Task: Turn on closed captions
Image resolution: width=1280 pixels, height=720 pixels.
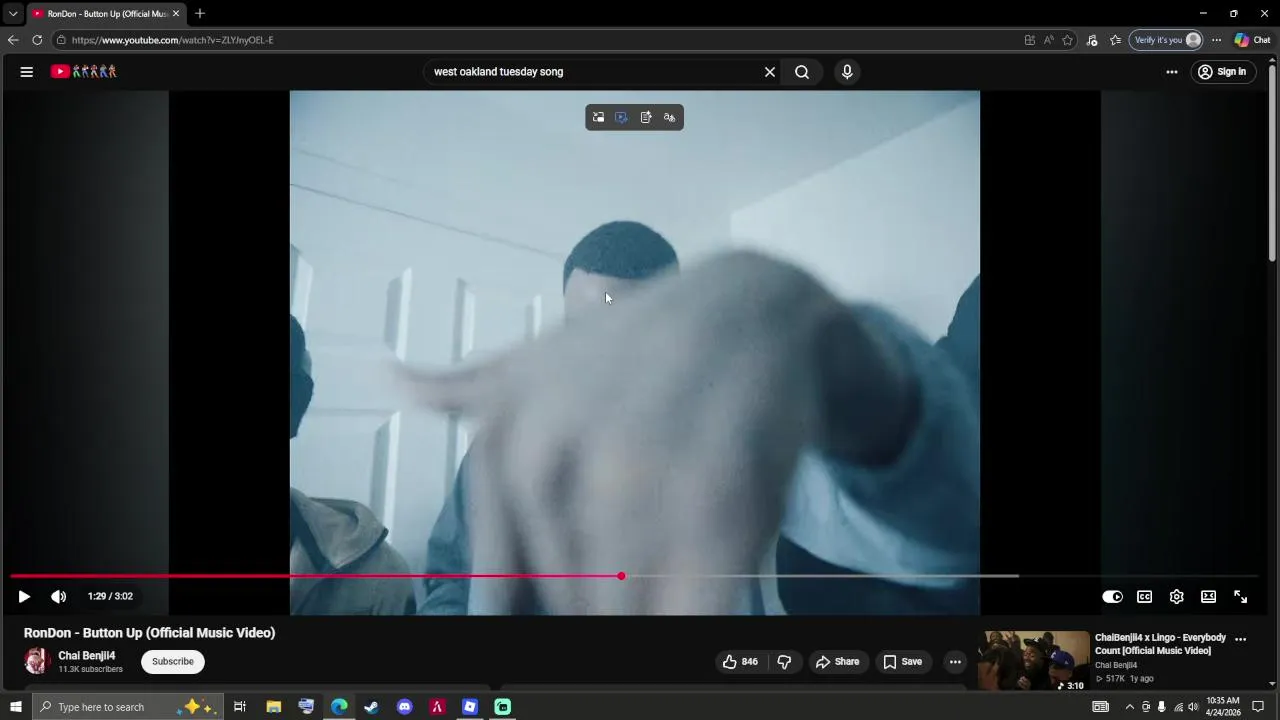Action: click(x=1144, y=596)
